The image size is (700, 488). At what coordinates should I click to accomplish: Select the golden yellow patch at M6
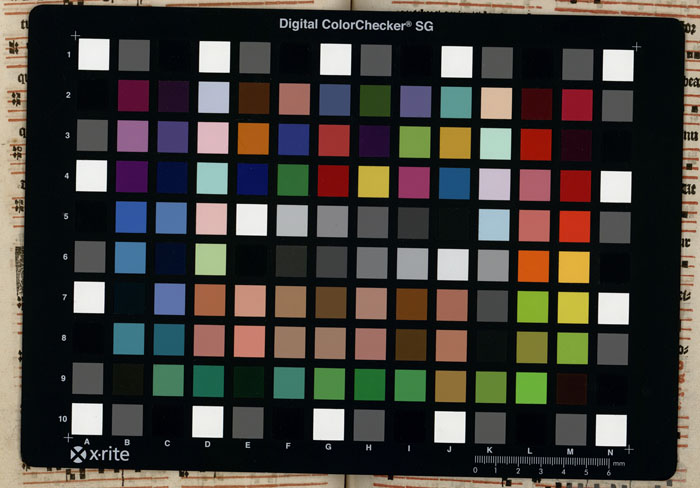[574, 267]
